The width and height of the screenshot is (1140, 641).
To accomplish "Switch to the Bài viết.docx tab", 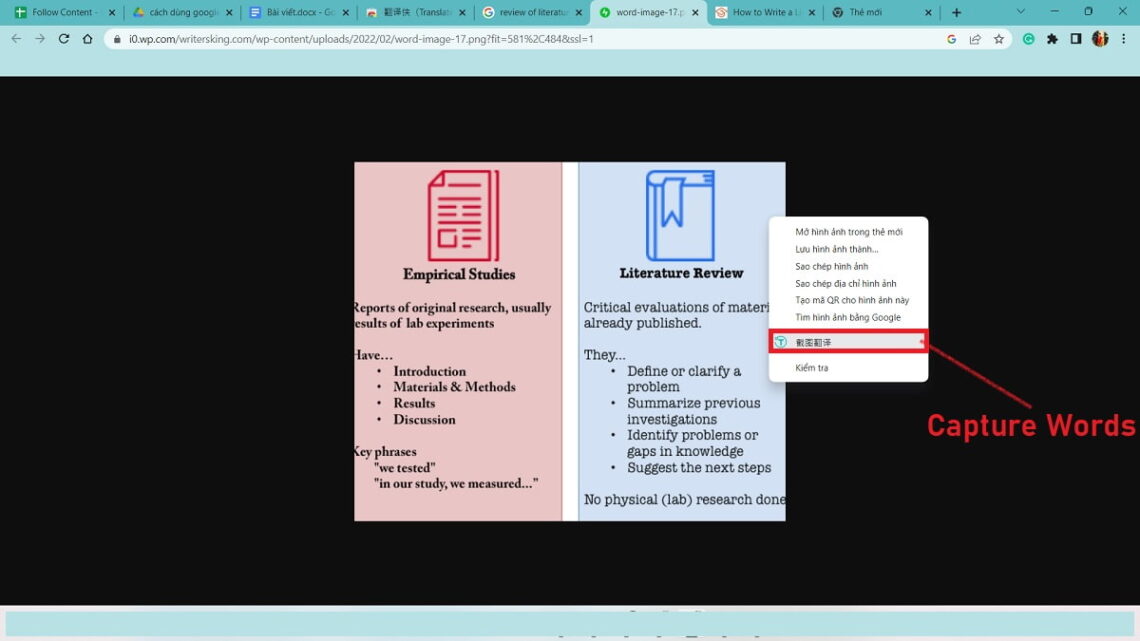I will pos(297,13).
